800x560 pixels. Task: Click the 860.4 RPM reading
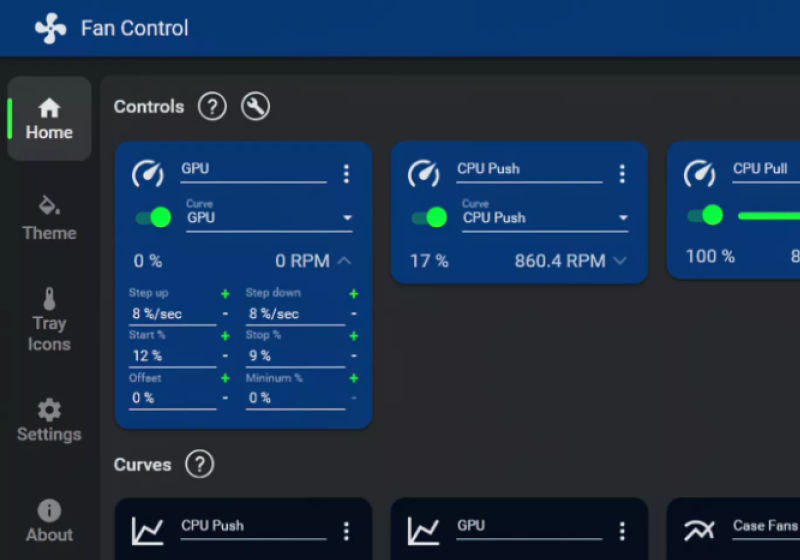(x=560, y=261)
